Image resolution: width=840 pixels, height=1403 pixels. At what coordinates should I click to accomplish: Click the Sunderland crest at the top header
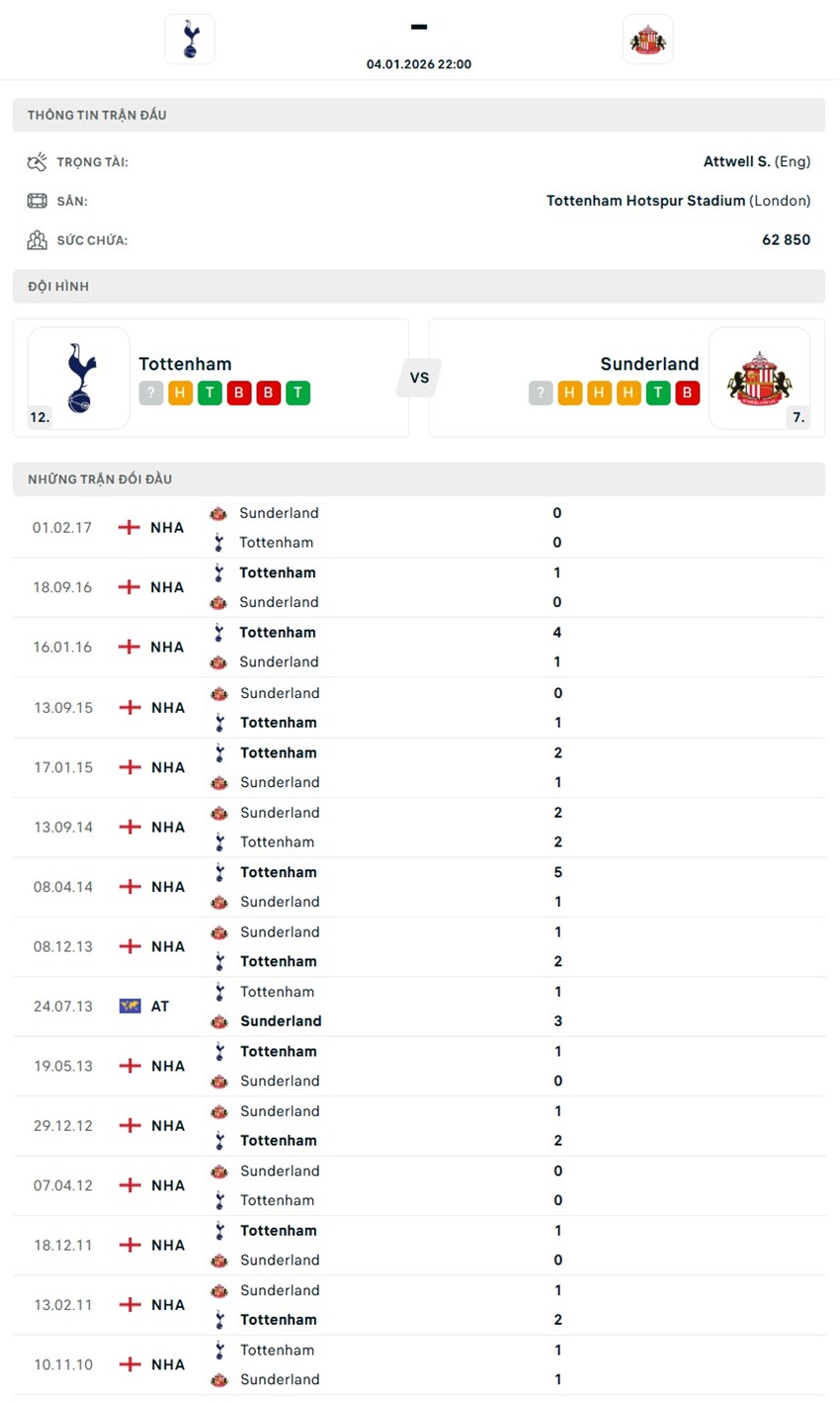click(x=647, y=39)
